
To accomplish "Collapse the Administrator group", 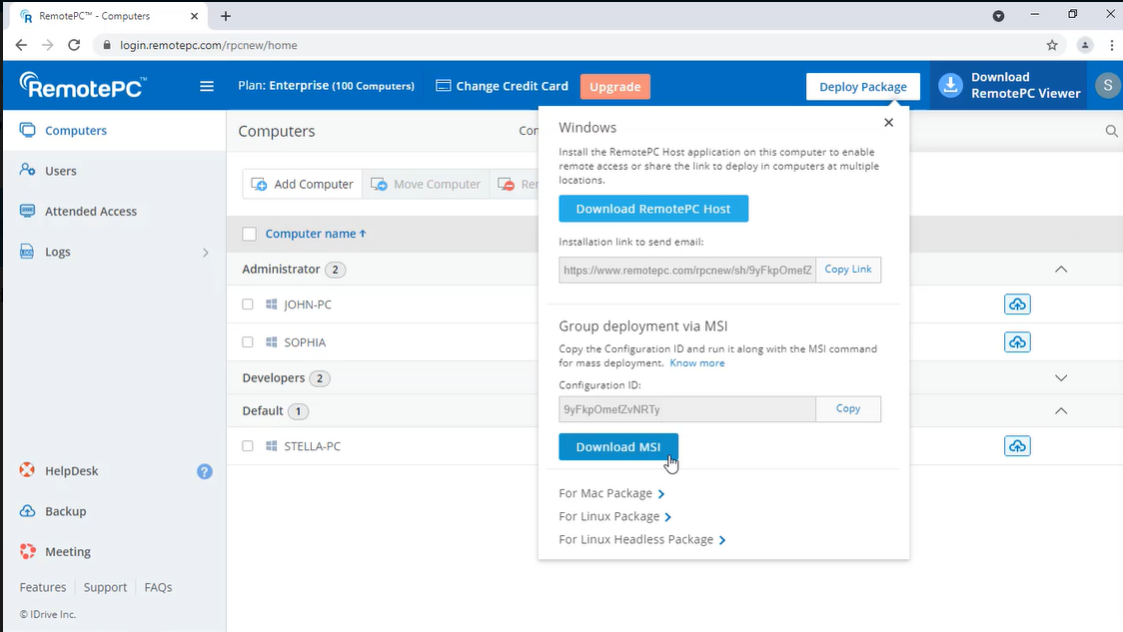I will pos(1061,269).
